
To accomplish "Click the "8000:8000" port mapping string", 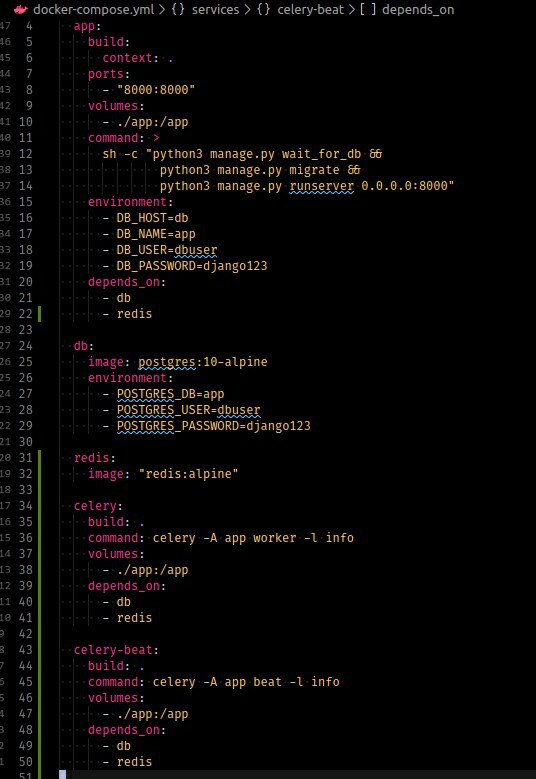I will click(156, 89).
